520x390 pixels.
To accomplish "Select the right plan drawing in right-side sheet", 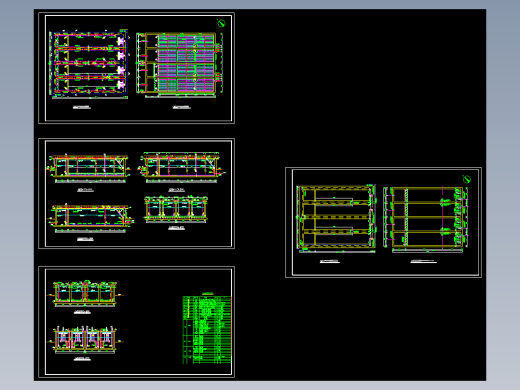I will click(x=426, y=219).
